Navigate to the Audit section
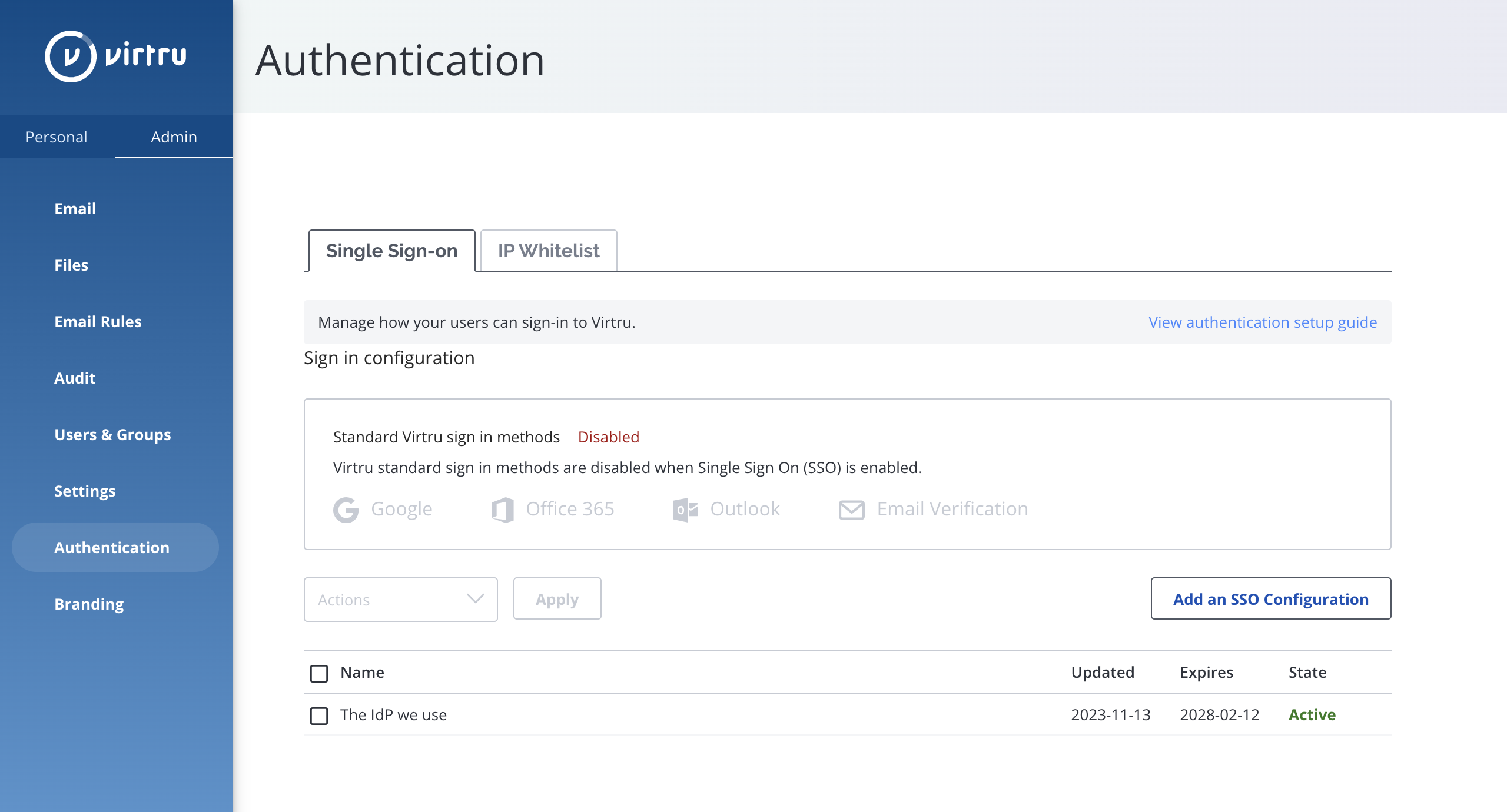The height and width of the screenshot is (812, 1507). (x=75, y=378)
